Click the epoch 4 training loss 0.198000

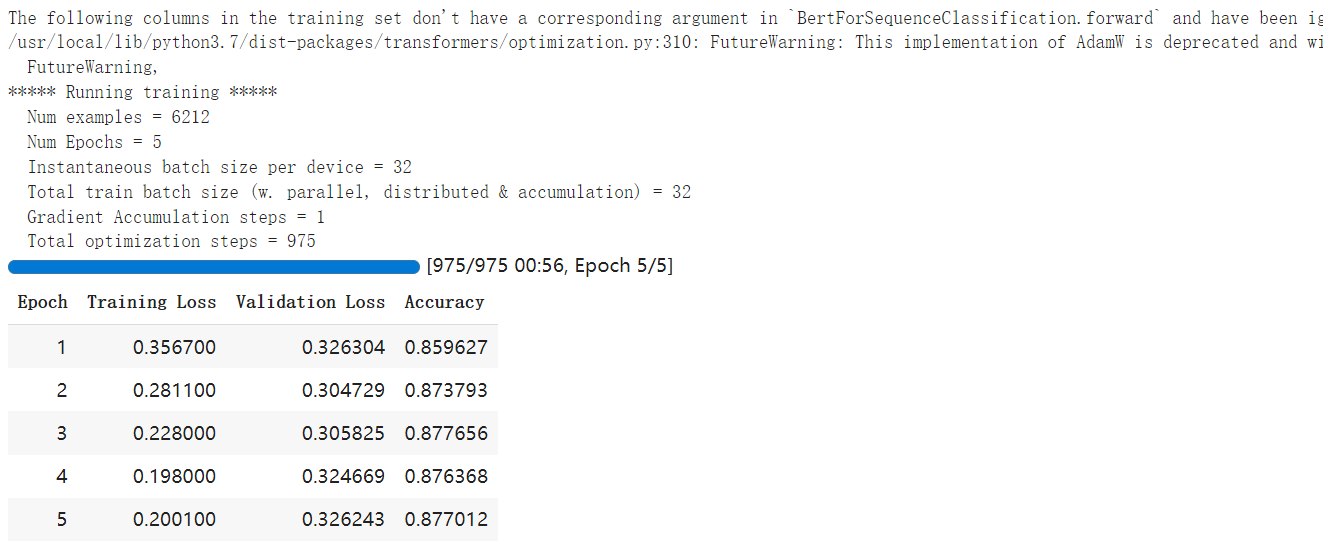(174, 477)
